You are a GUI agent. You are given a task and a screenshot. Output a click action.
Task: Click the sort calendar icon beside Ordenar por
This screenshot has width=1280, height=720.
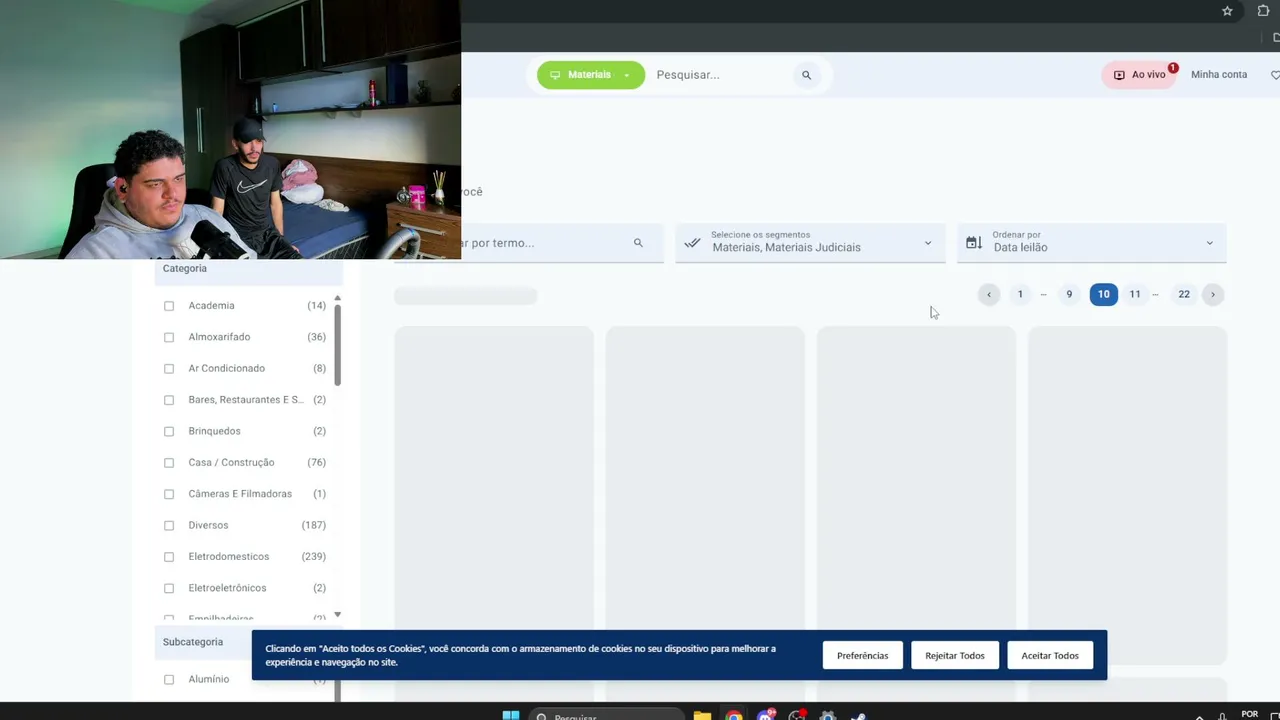pyautogui.click(x=974, y=243)
